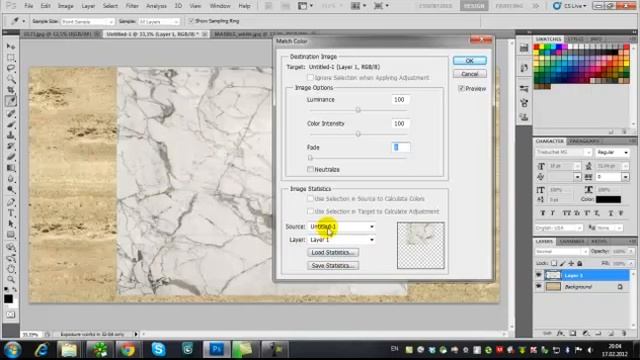Hide the Background layer eye icon
The image size is (640, 360).
[x=539, y=287]
